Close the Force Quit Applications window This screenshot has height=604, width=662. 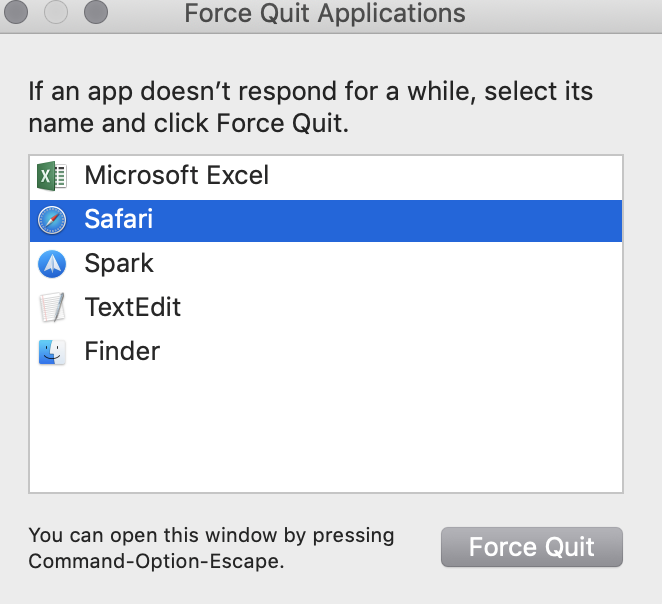coord(15,13)
